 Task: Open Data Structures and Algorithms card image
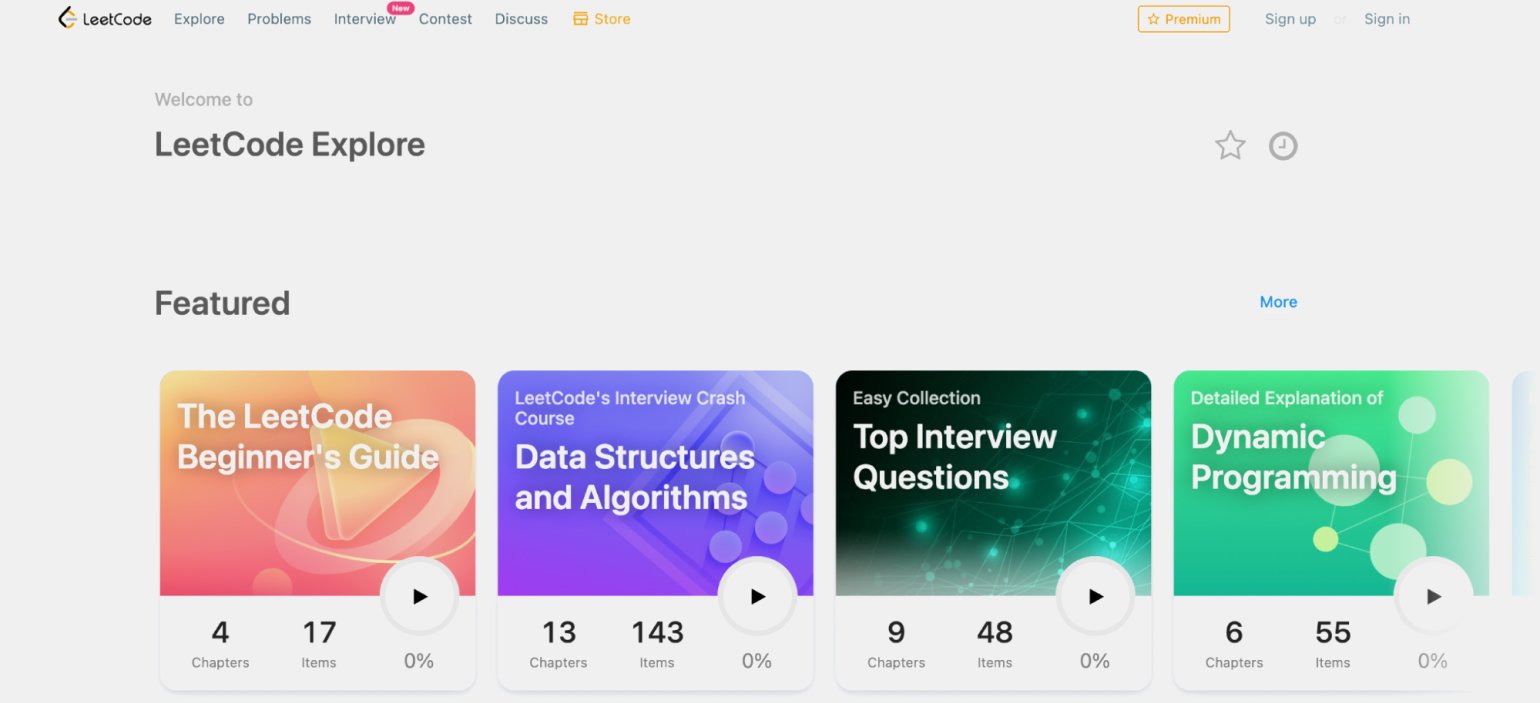point(655,483)
